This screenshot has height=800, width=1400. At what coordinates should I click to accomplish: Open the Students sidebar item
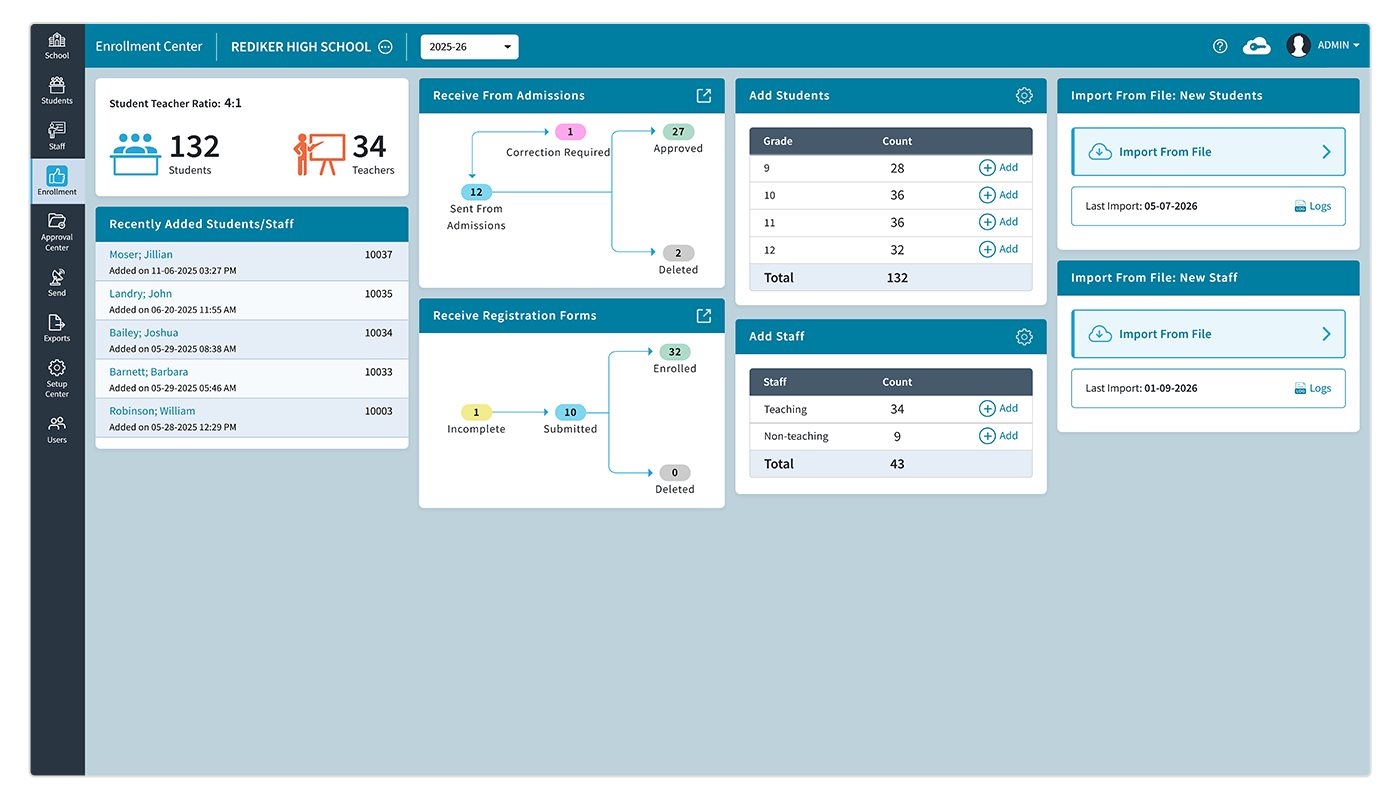tap(57, 91)
